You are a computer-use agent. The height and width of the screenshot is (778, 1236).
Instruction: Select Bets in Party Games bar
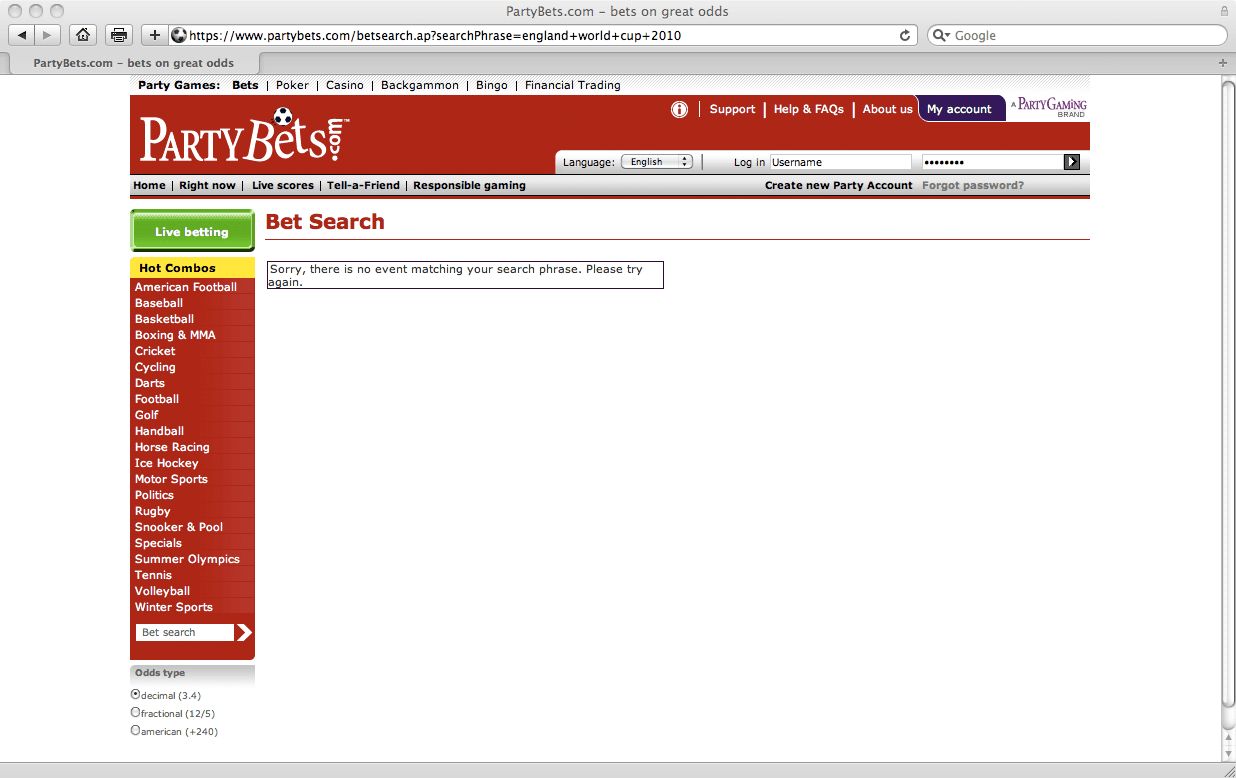[245, 85]
